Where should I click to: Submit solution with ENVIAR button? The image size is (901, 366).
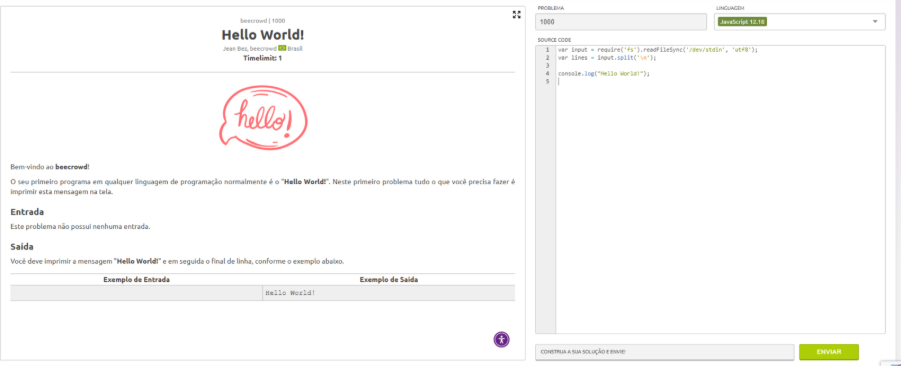829,352
